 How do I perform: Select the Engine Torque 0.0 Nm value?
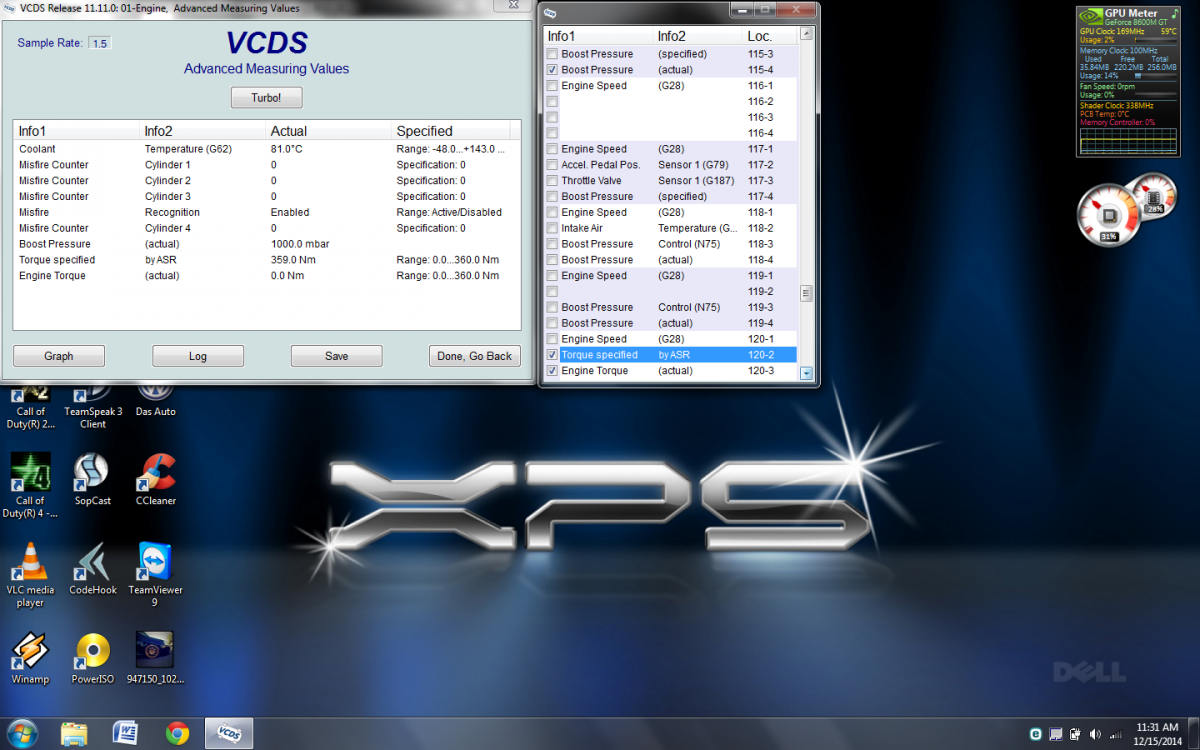[287, 276]
